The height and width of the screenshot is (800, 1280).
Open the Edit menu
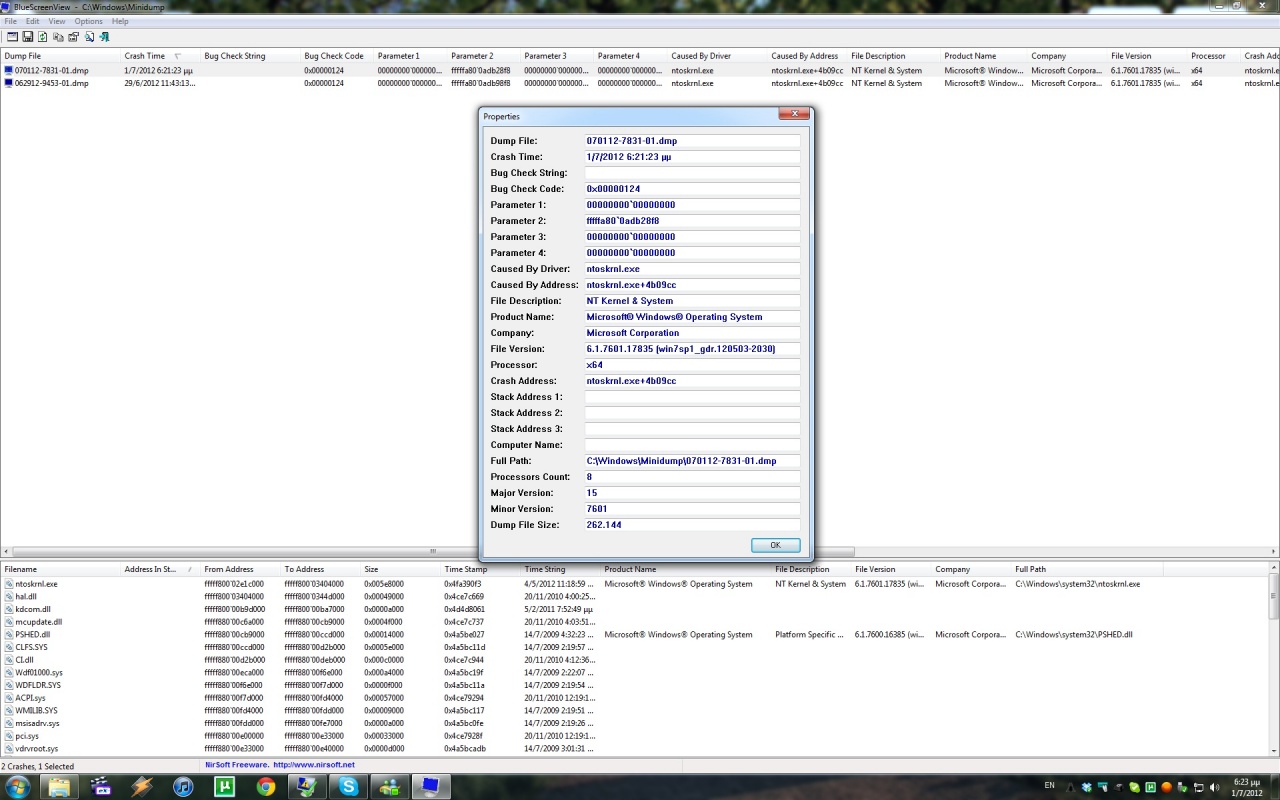pos(33,21)
